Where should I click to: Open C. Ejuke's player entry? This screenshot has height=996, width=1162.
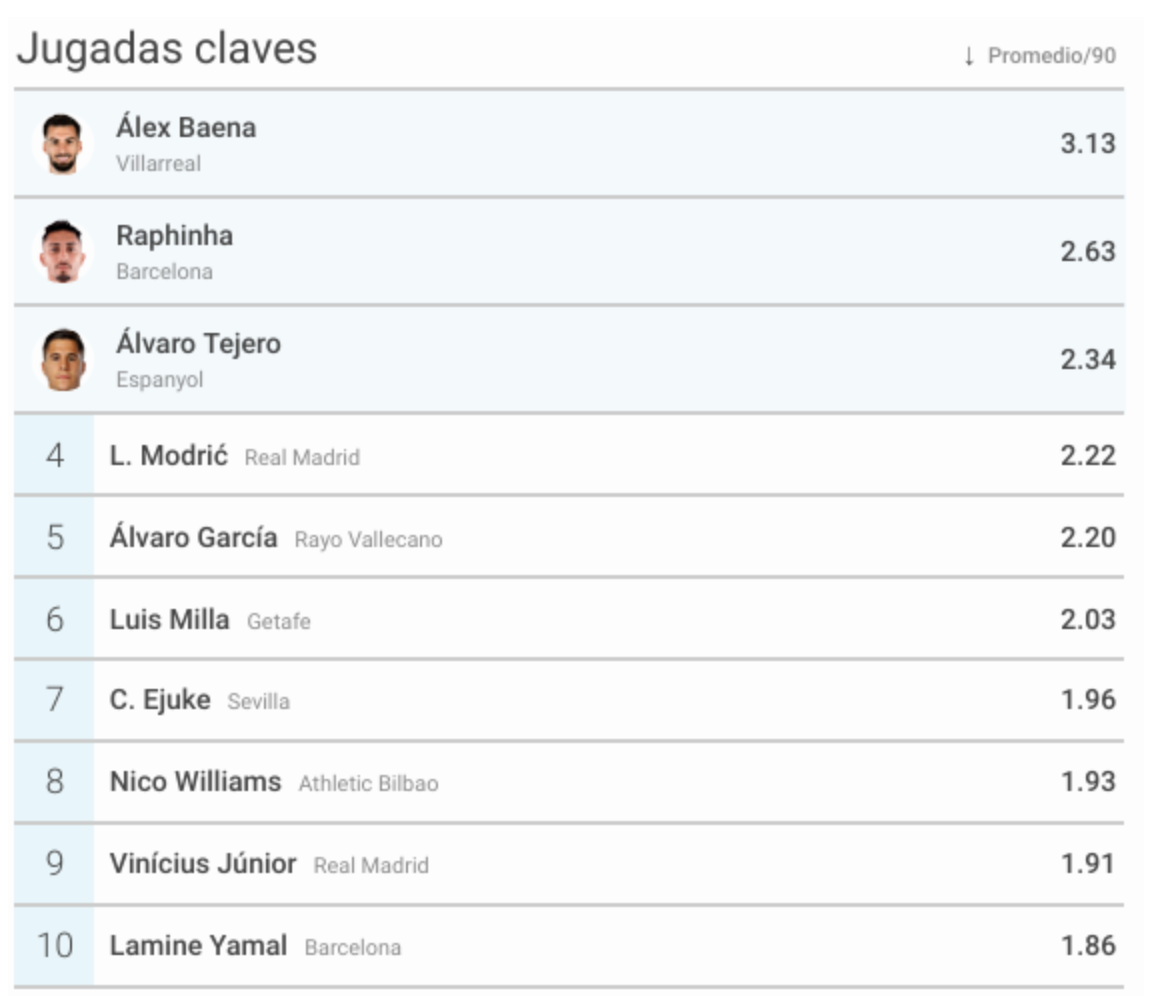160,700
